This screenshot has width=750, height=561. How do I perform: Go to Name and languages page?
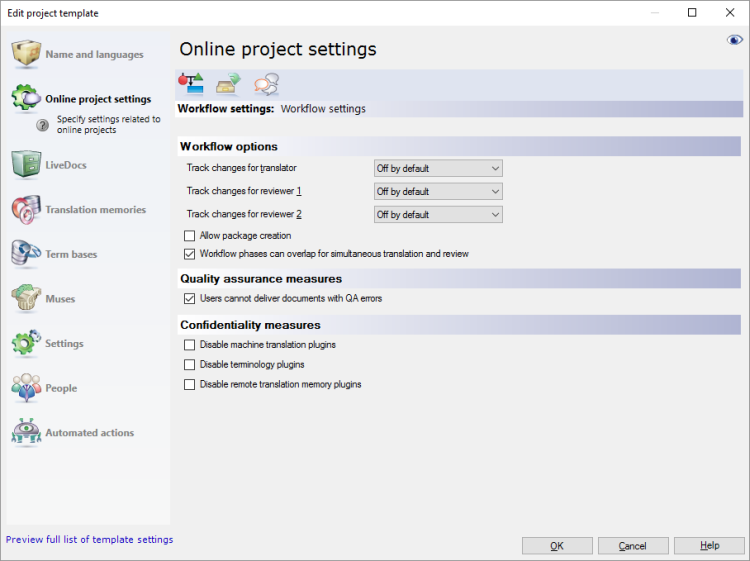click(x=94, y=55)
